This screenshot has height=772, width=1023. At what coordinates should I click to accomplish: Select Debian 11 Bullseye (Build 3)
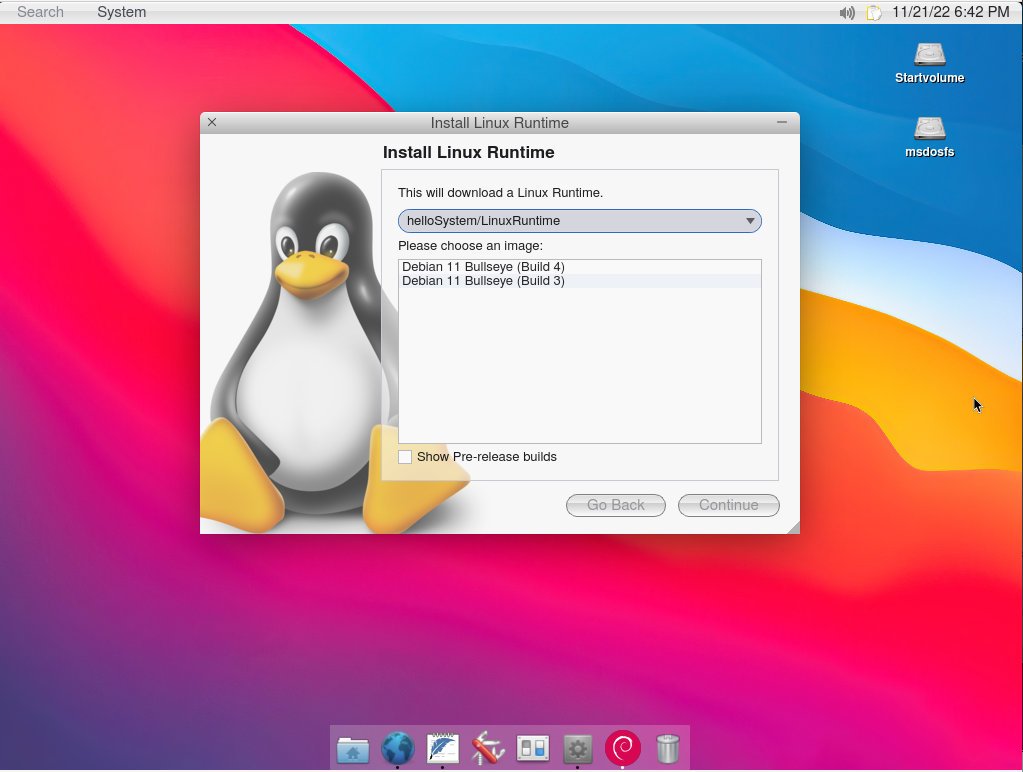(x=483, y=281)
